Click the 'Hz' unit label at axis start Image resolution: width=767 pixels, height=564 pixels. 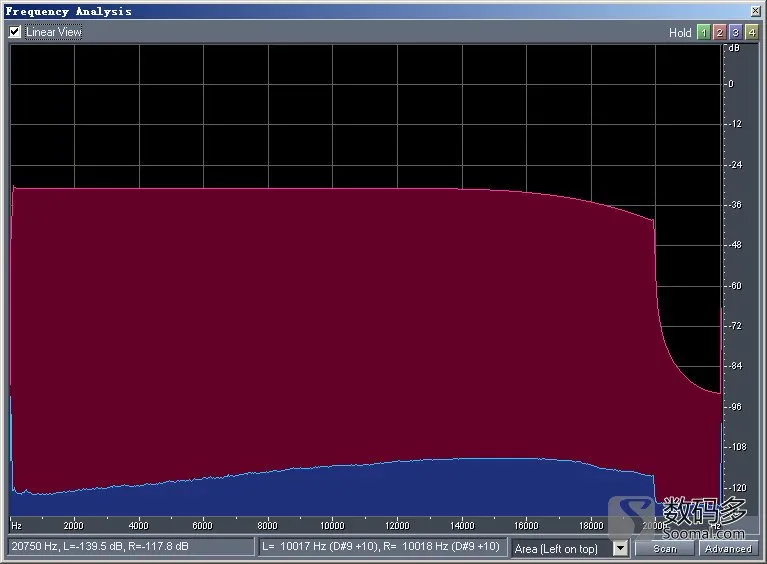click(17, 526)
